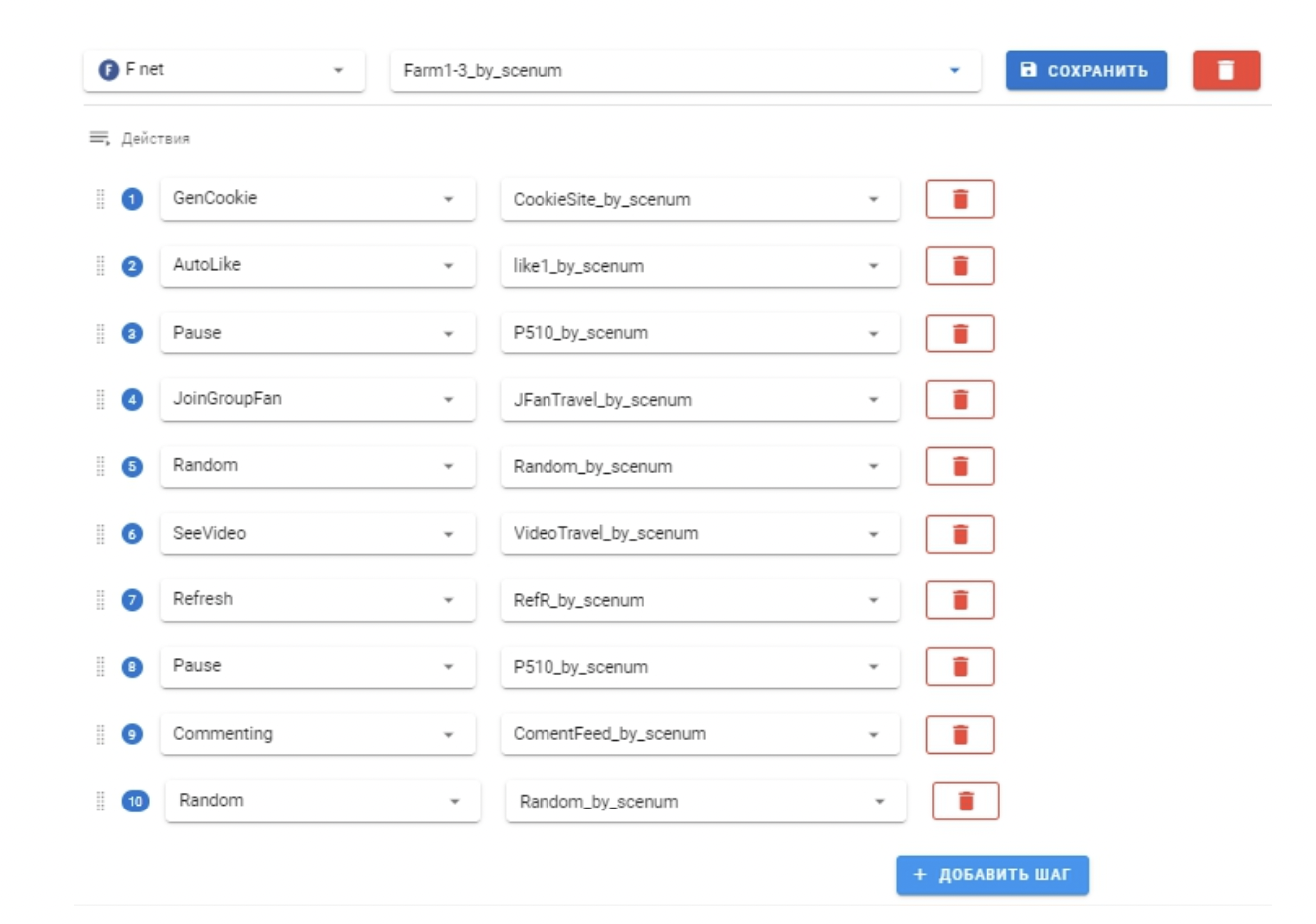
Task: Expand the like1_by_scenum dropdown
Action: pyautogui.click(x=700, y=266)
